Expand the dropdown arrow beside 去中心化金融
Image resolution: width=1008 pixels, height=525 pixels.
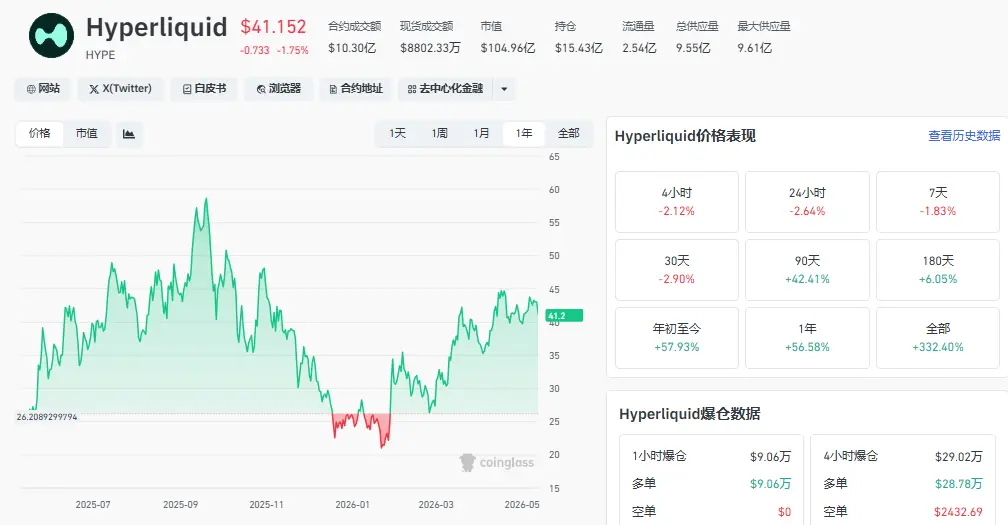coord(504,89)
